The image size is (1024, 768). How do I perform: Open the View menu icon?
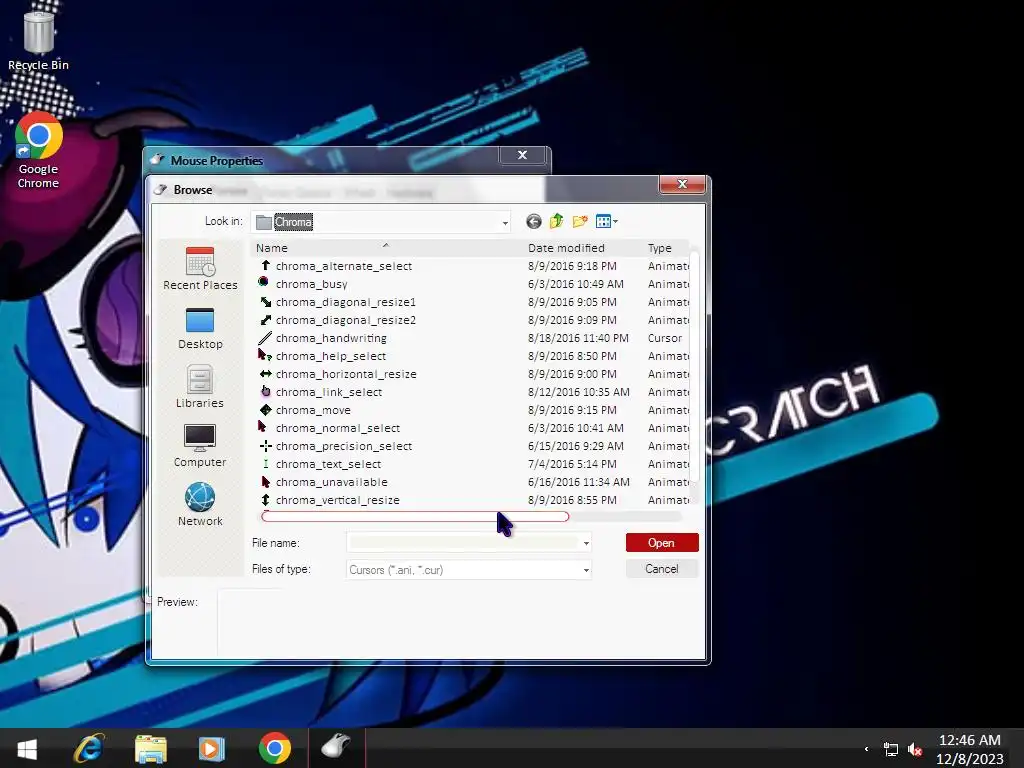[x=606, y=221]
